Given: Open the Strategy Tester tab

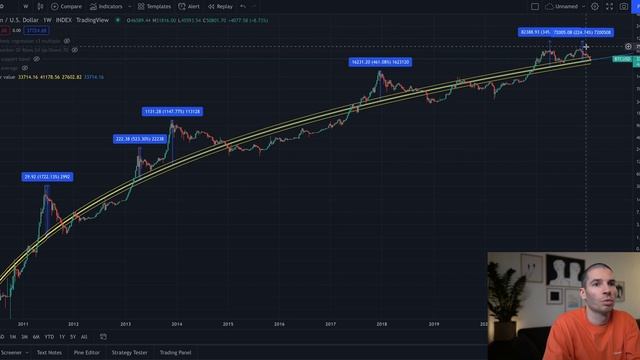Looking at the screenshot, I should click(x=129, y=353).
